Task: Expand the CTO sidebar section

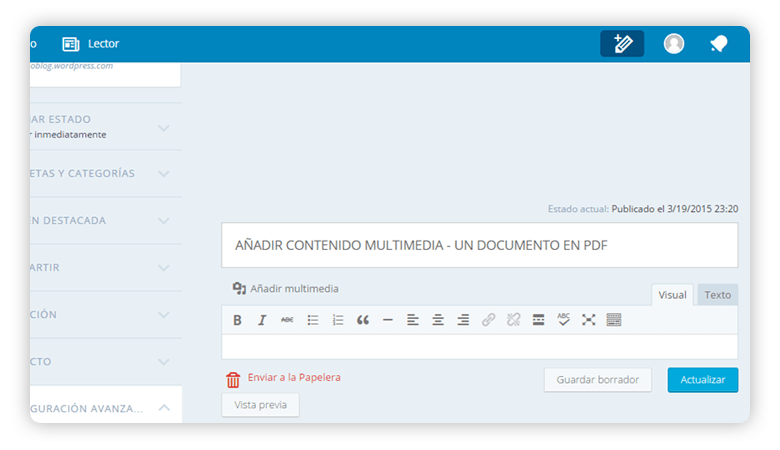Action: [164, 362]
